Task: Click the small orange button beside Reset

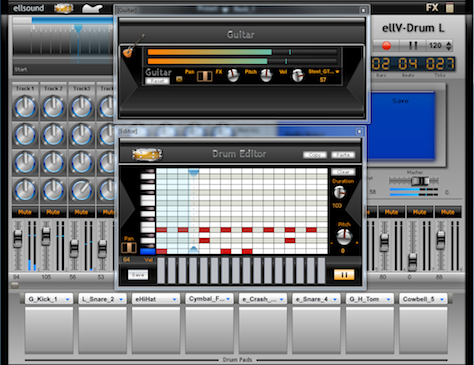Action: [179, 79]
